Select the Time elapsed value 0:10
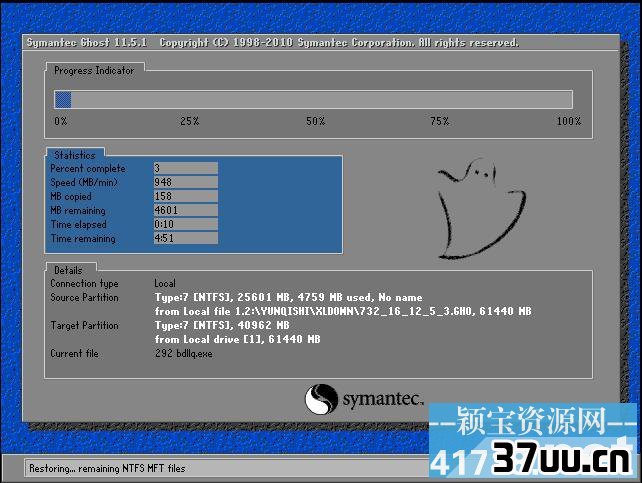This screenshot has height=483, width=642. click(186, 224)
